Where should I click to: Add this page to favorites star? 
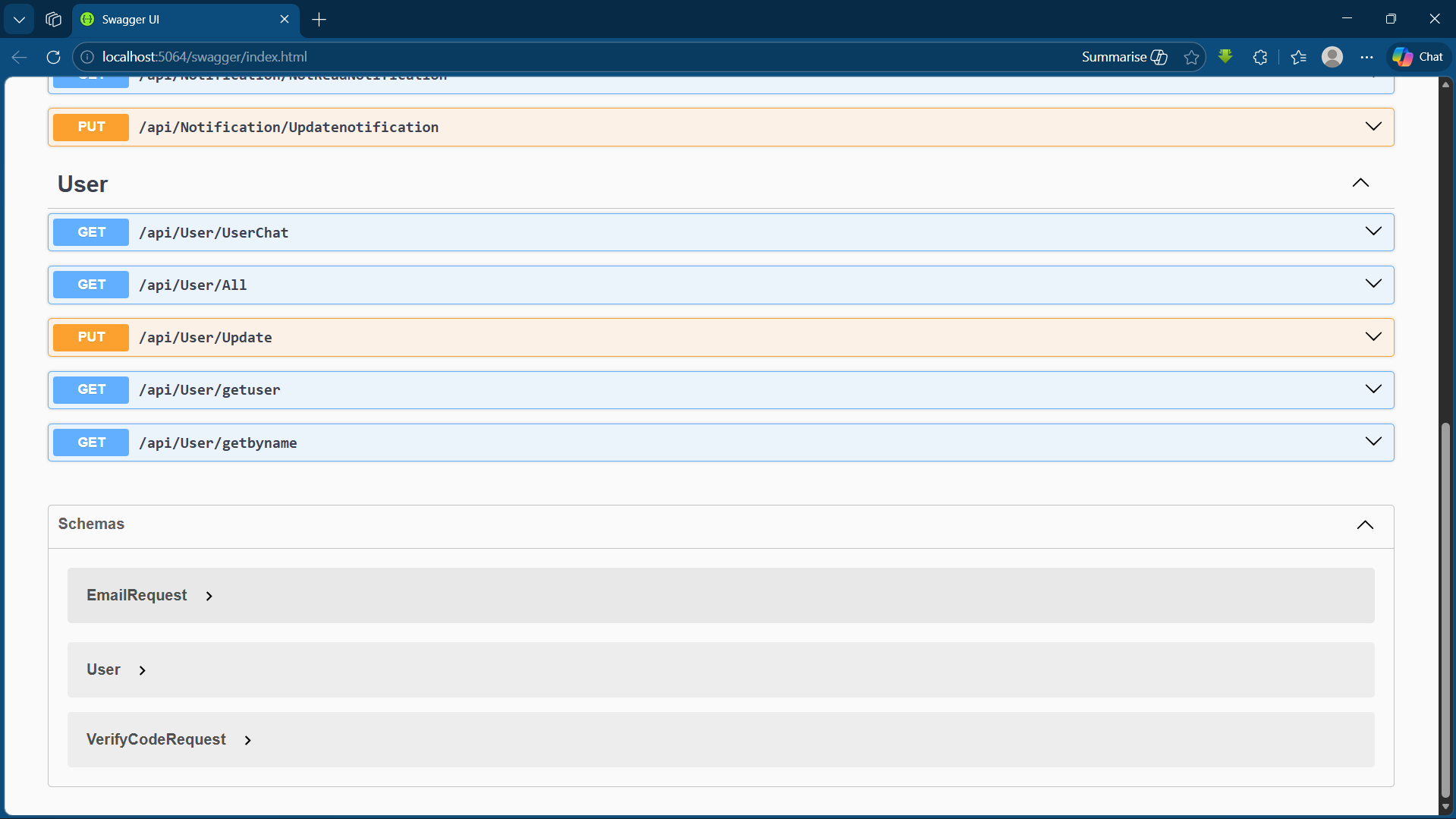(1191, 57)
